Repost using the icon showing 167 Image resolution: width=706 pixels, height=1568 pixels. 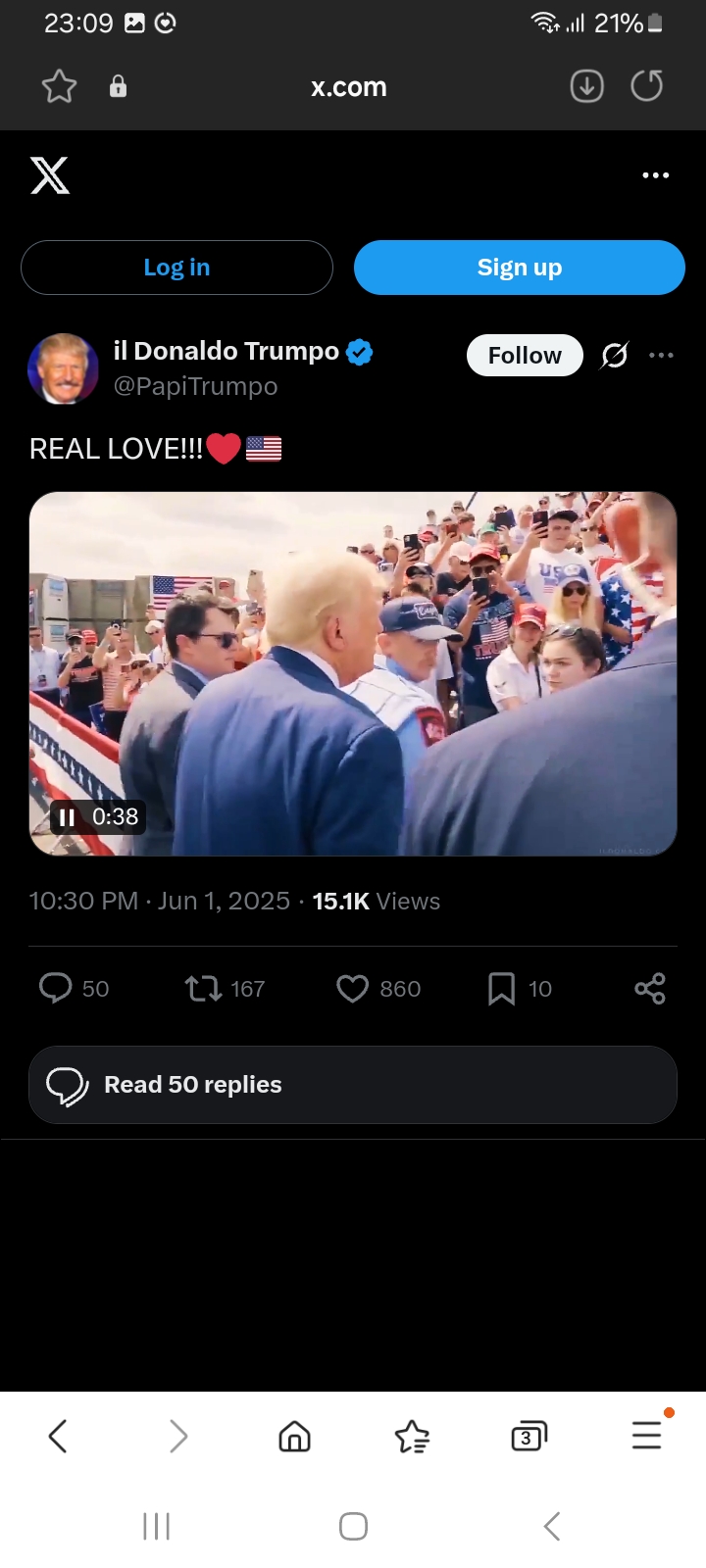tap(204, 988)
